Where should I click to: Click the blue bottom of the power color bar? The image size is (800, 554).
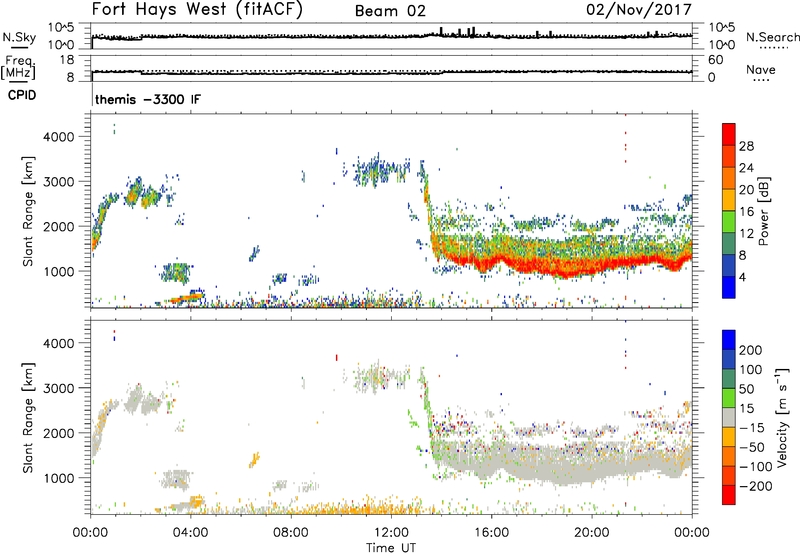pyautogui.click(x=729, y=287)
